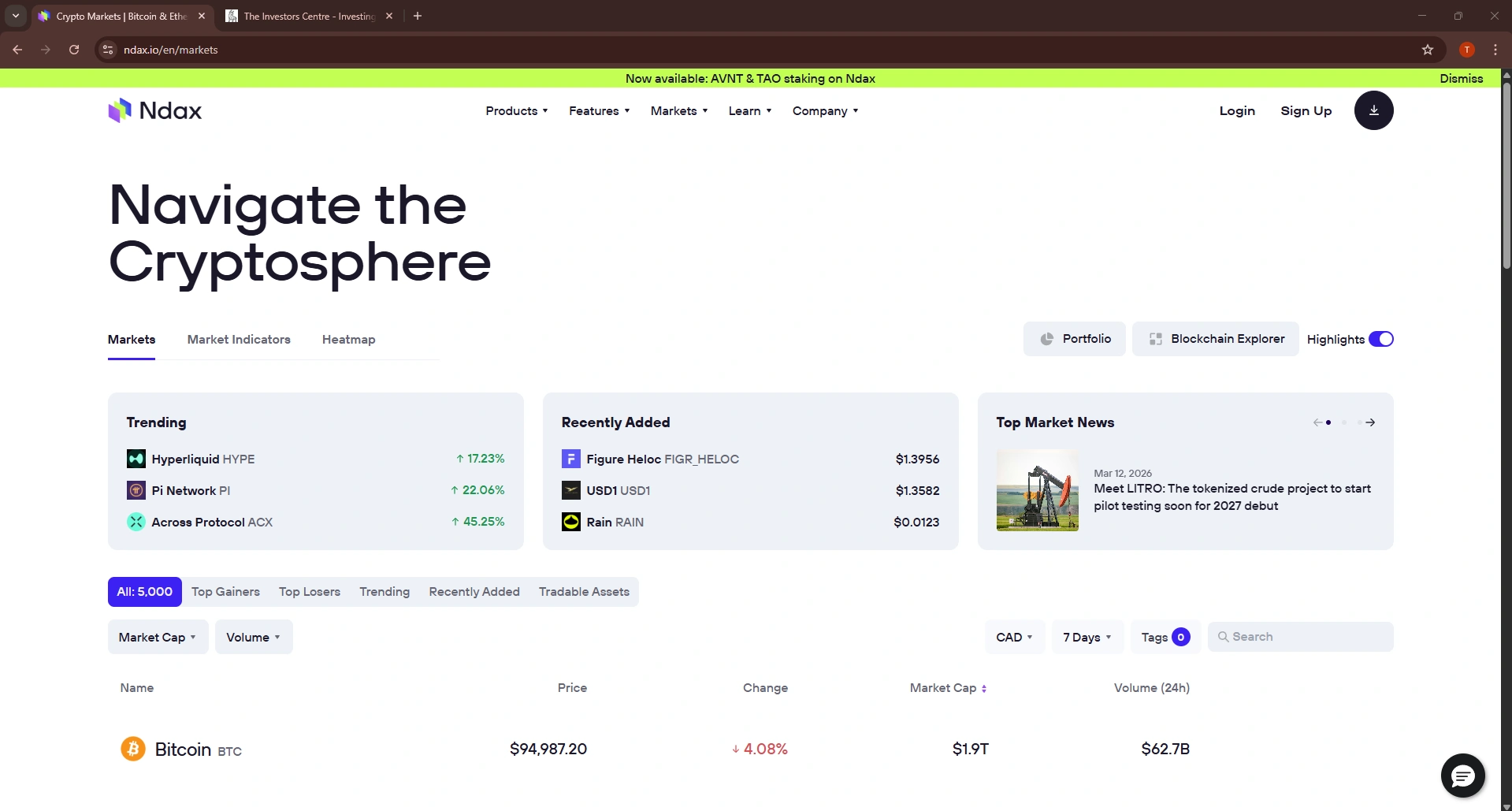
Task: Select the first news carousel dot
Action: click(1328, 422)
